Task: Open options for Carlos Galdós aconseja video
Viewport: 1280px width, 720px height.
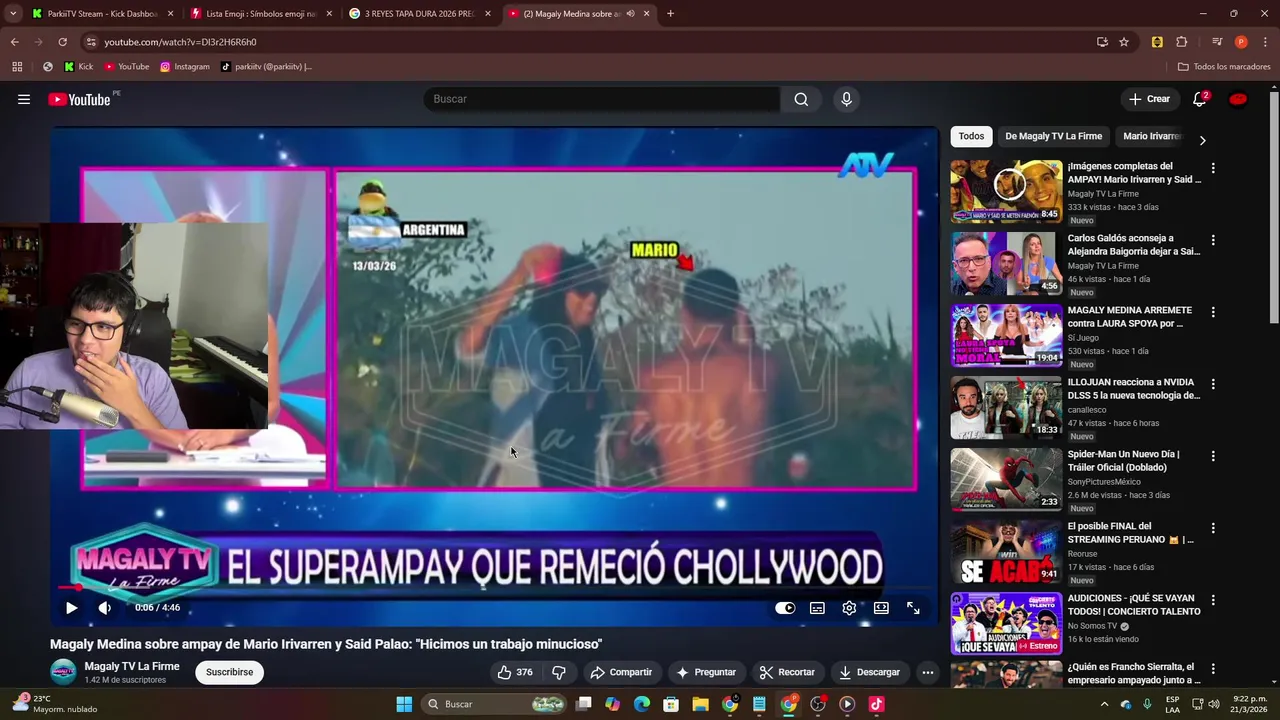Action: point(1213,240)
